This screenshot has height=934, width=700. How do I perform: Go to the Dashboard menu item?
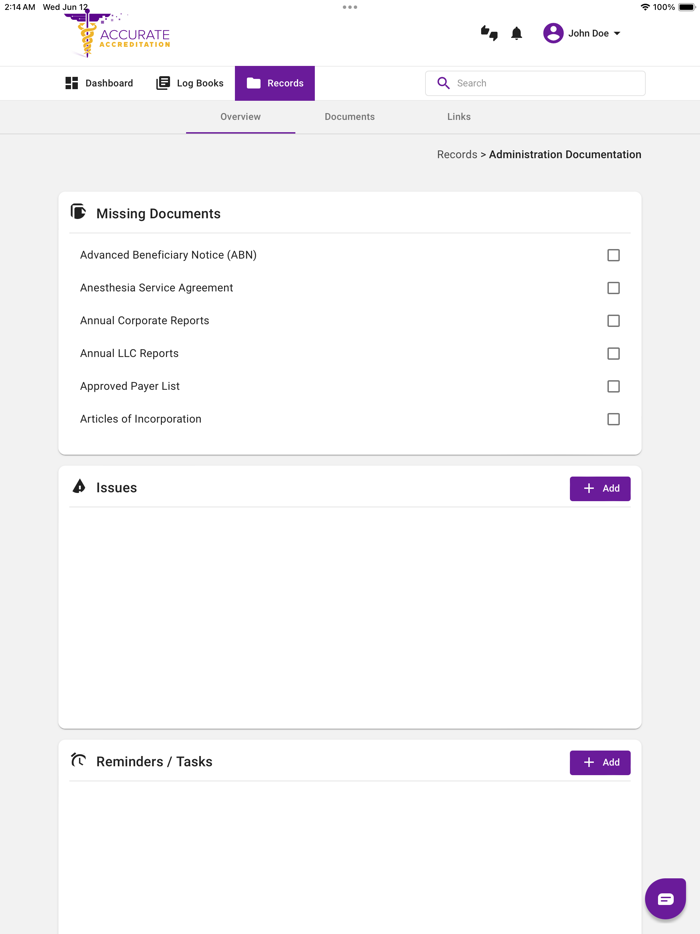(x=99, y=83)
